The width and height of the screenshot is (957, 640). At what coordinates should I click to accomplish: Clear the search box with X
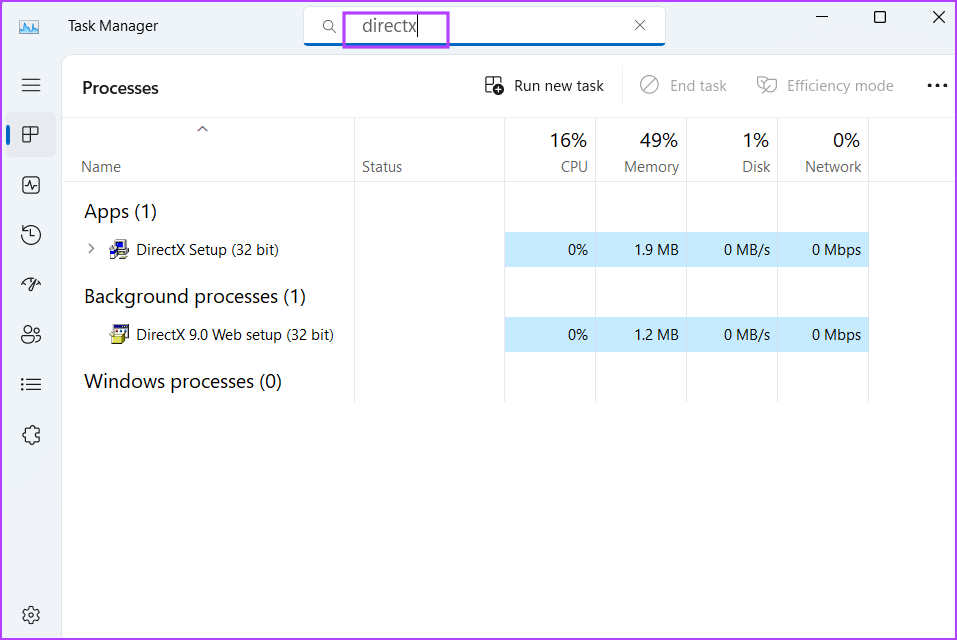640,25
